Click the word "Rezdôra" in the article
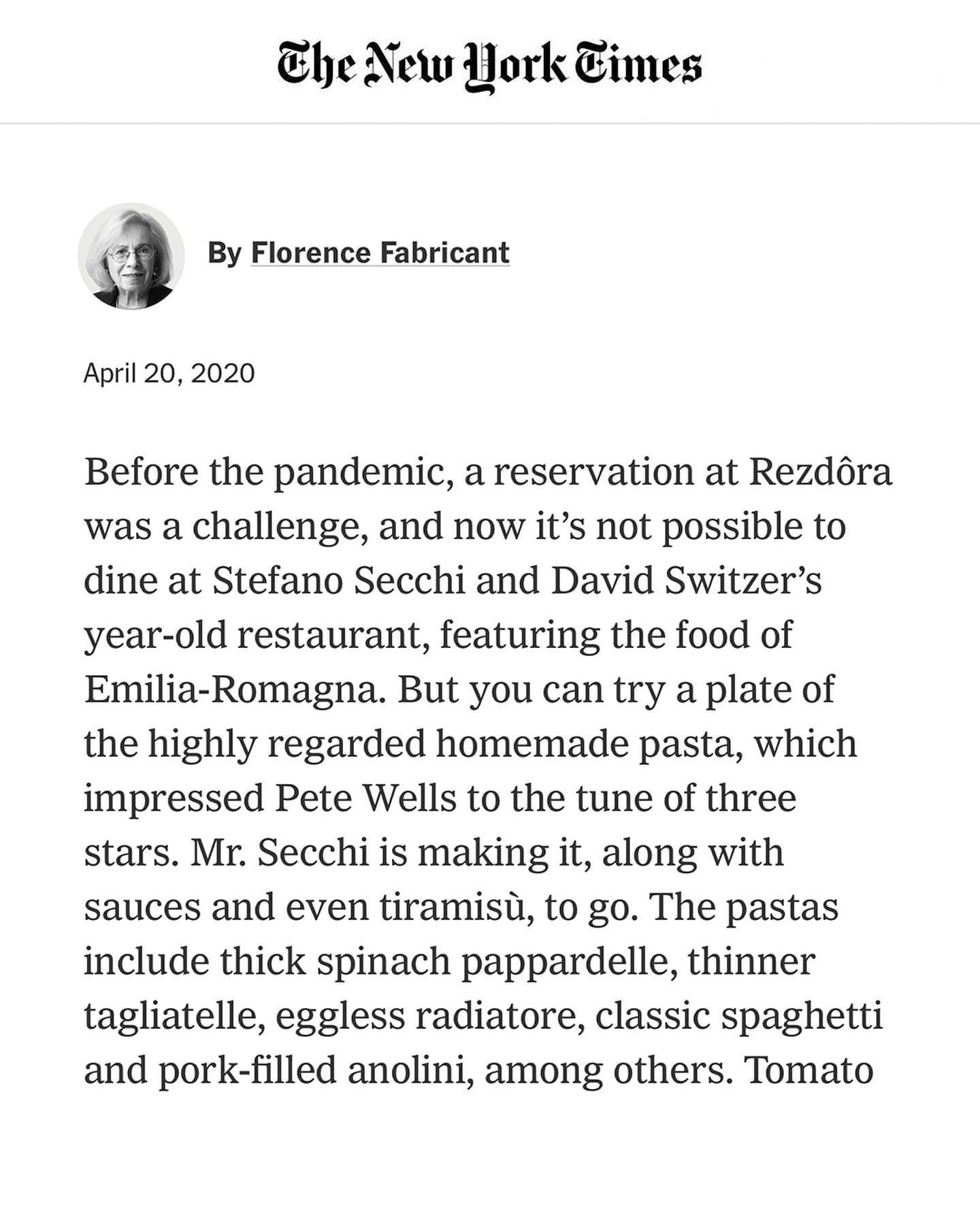Screen dimensions: 980x1225 [820, 472]
